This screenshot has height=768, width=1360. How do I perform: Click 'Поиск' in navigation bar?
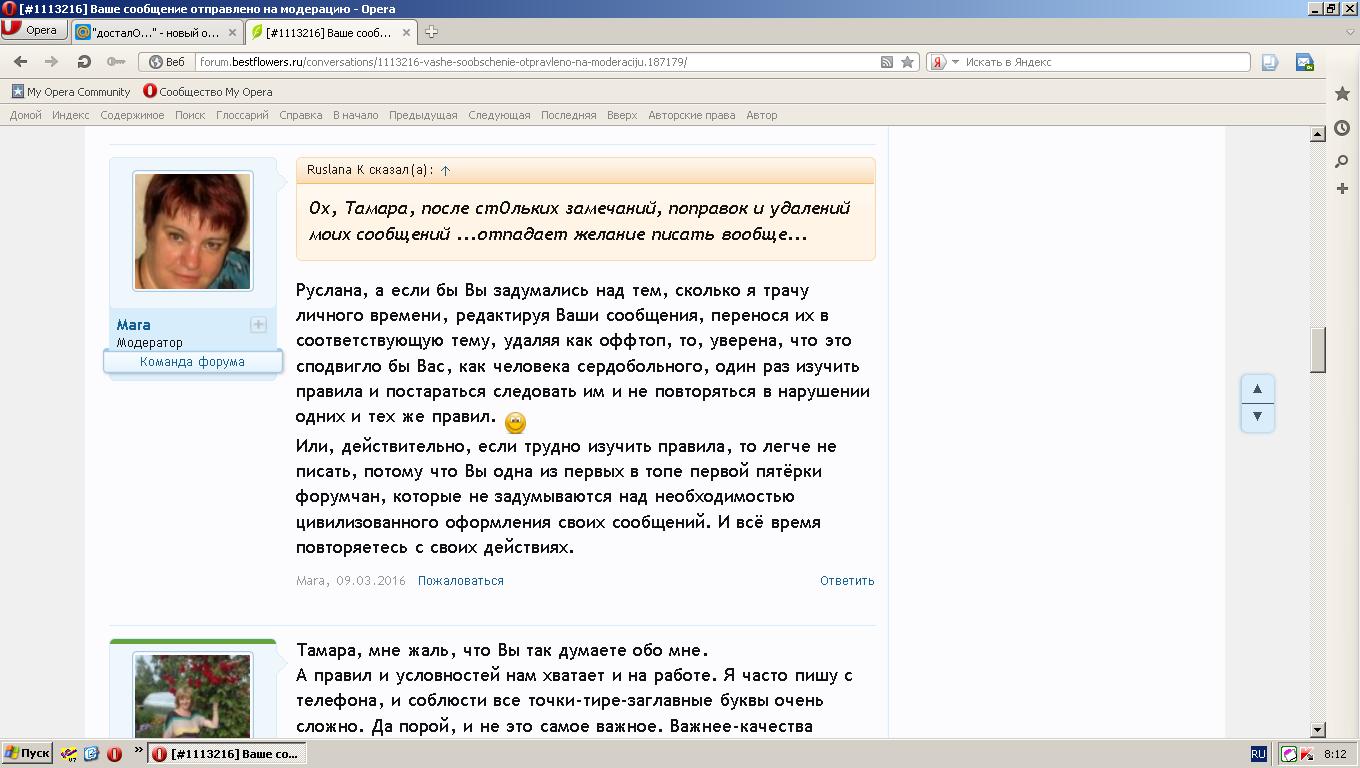pyautogui.click(x=190, y=115)
